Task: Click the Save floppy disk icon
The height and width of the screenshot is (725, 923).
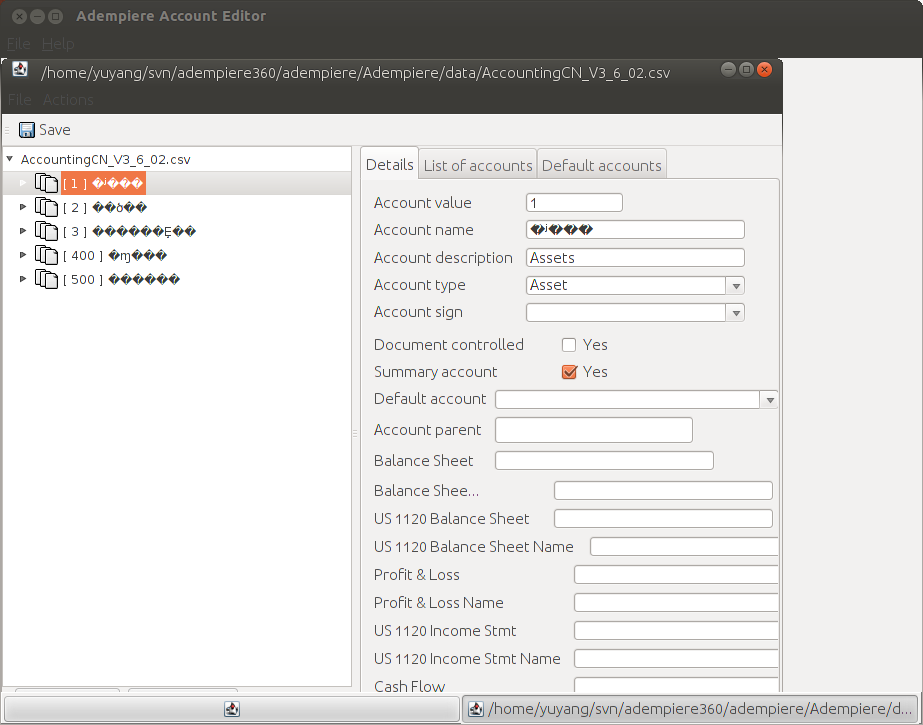Action: 26,130
